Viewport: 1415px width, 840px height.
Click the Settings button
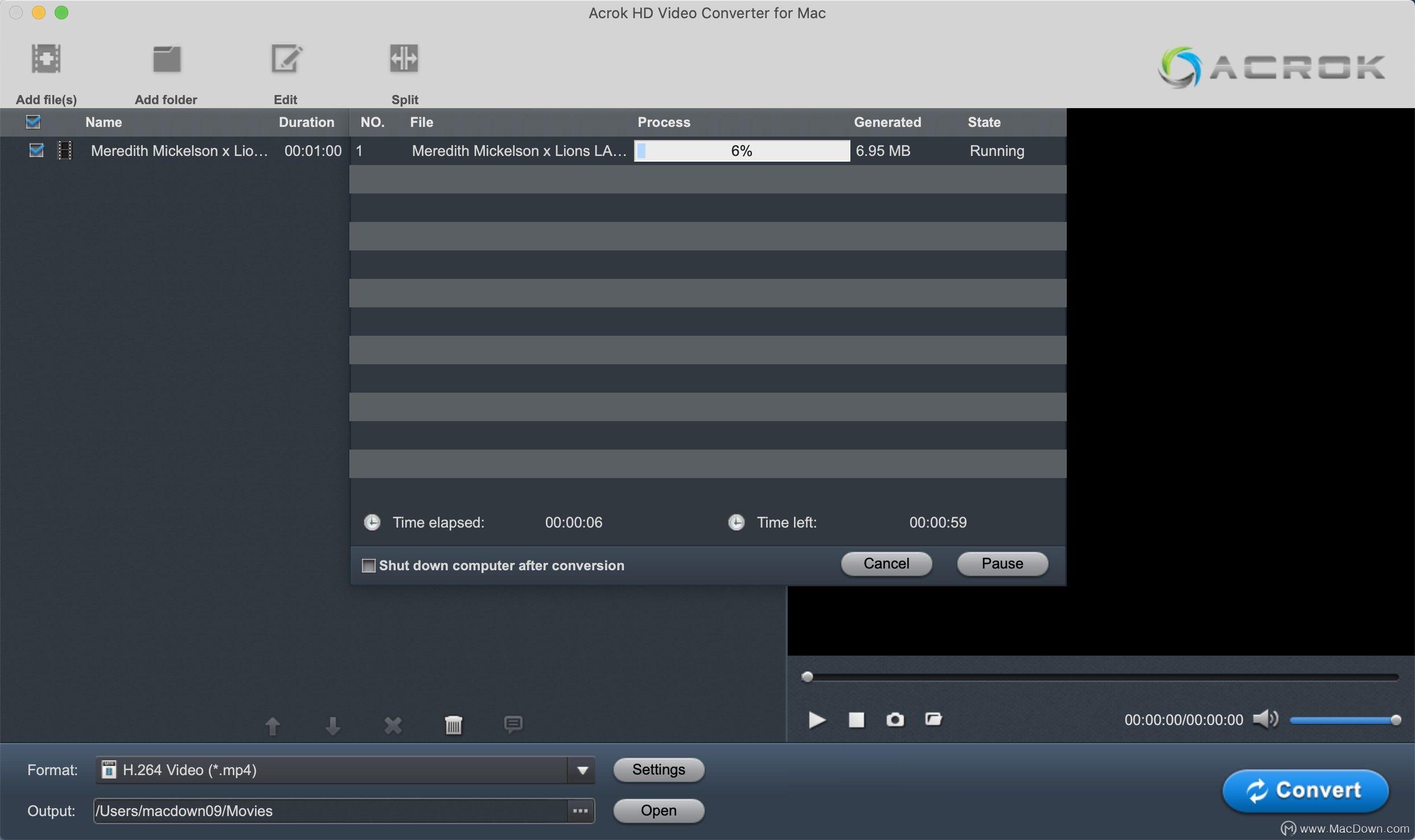point(658,769)
